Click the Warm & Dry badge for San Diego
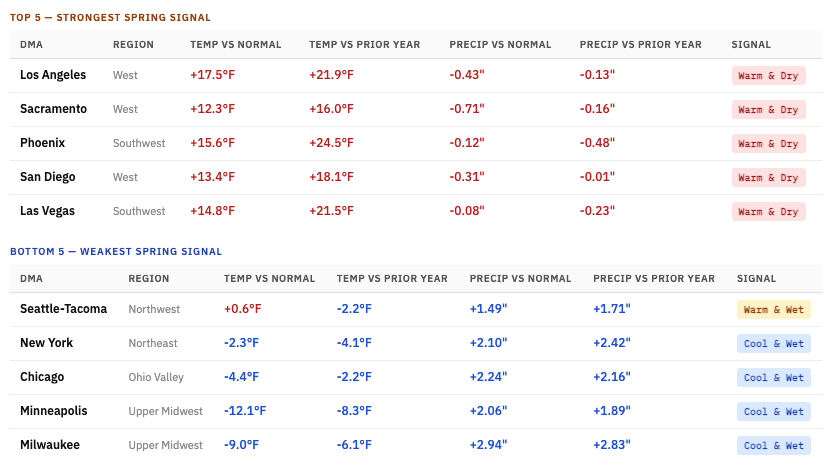This screenshot has width=824, height=467. coord(768,178)
